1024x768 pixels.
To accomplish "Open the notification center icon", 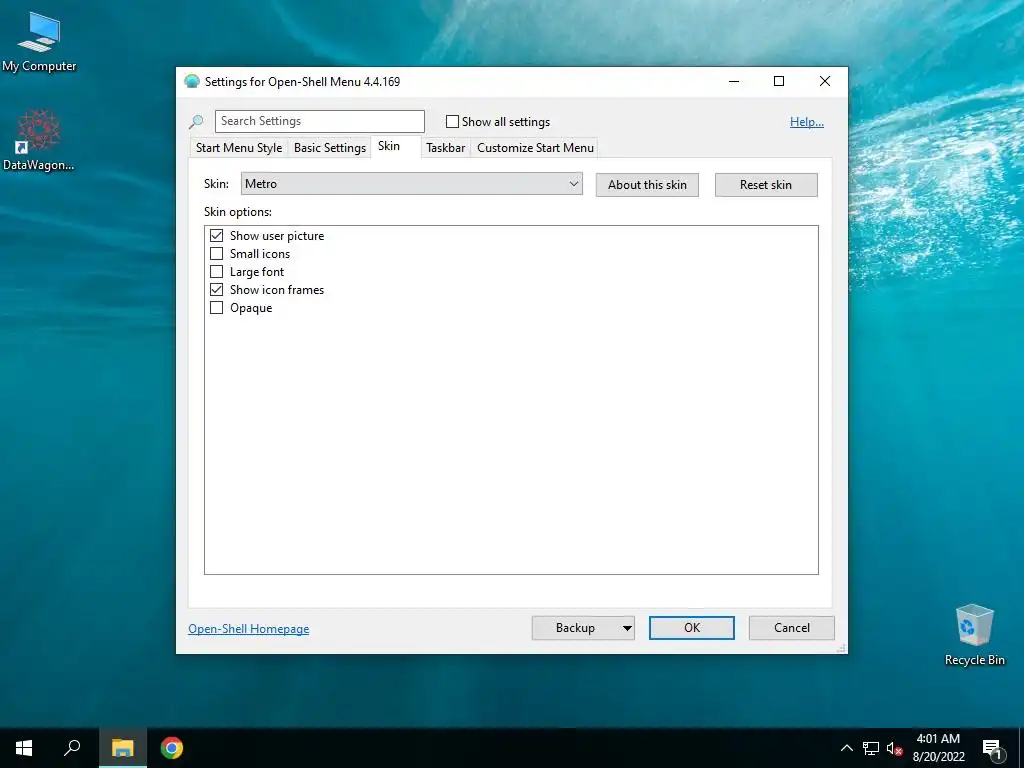I will pyautogui.click(x=992, y=748).
